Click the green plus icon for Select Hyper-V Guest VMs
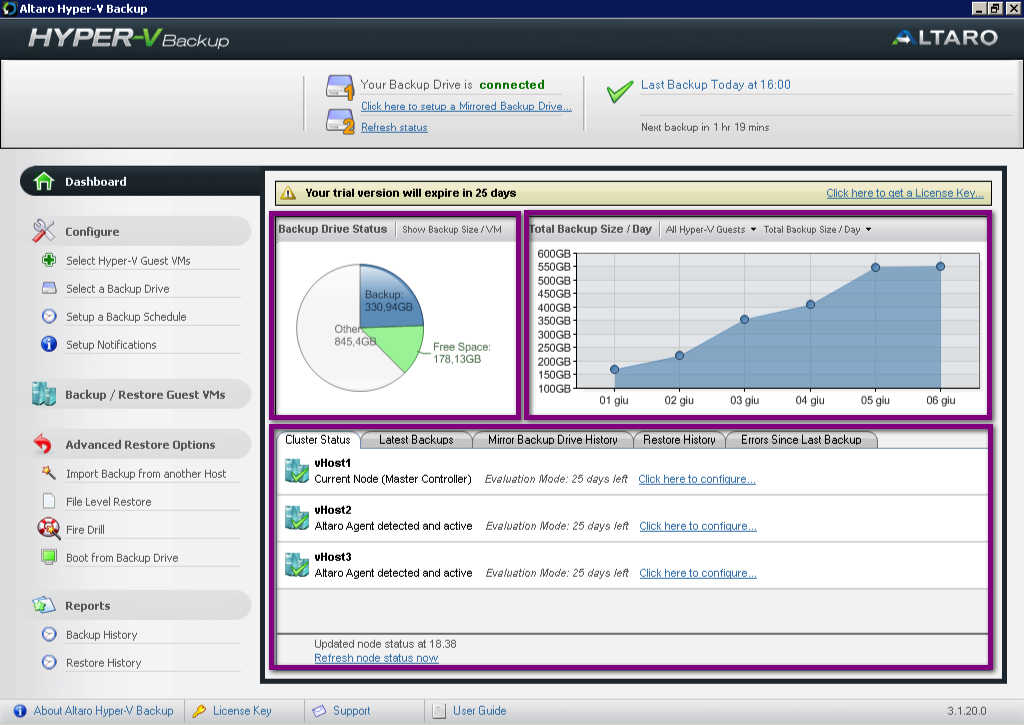Screen dimensions: 1024x725 [x=49, y=260]
